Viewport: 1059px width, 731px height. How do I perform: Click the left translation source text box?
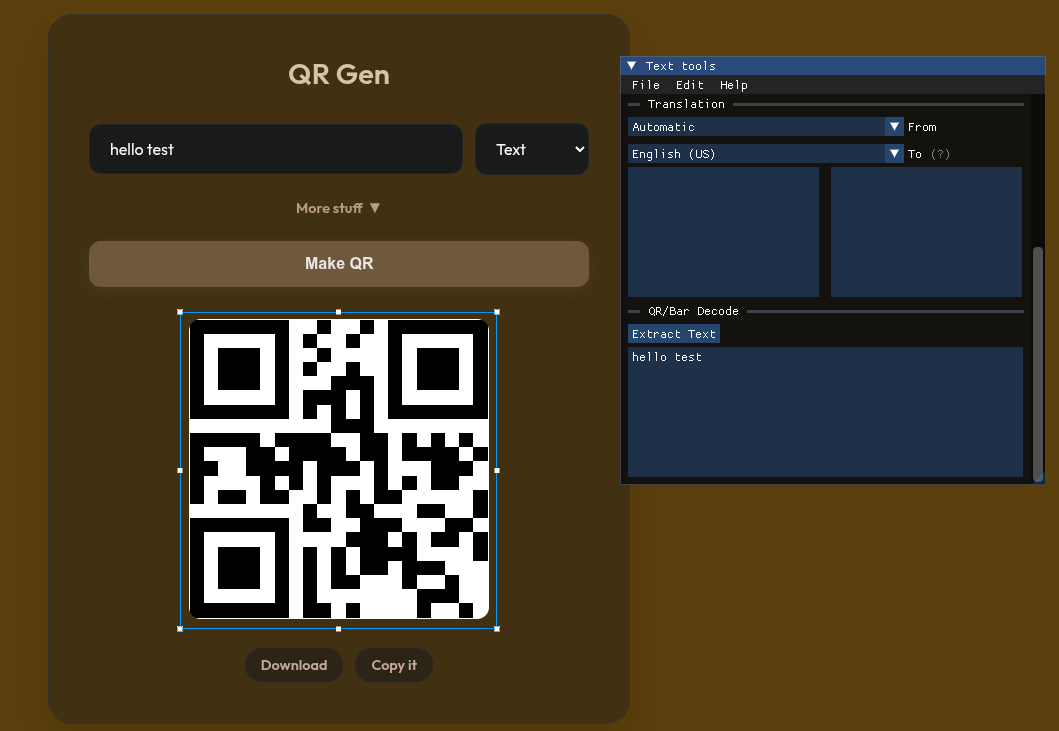723,232
